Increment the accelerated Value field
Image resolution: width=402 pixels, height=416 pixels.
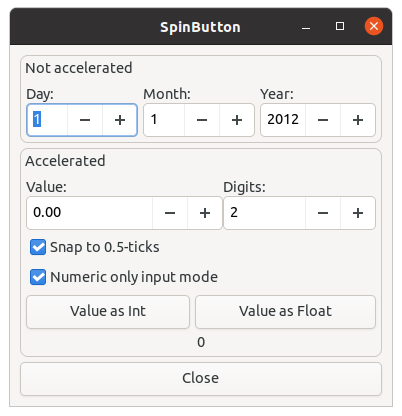[205, 213]
